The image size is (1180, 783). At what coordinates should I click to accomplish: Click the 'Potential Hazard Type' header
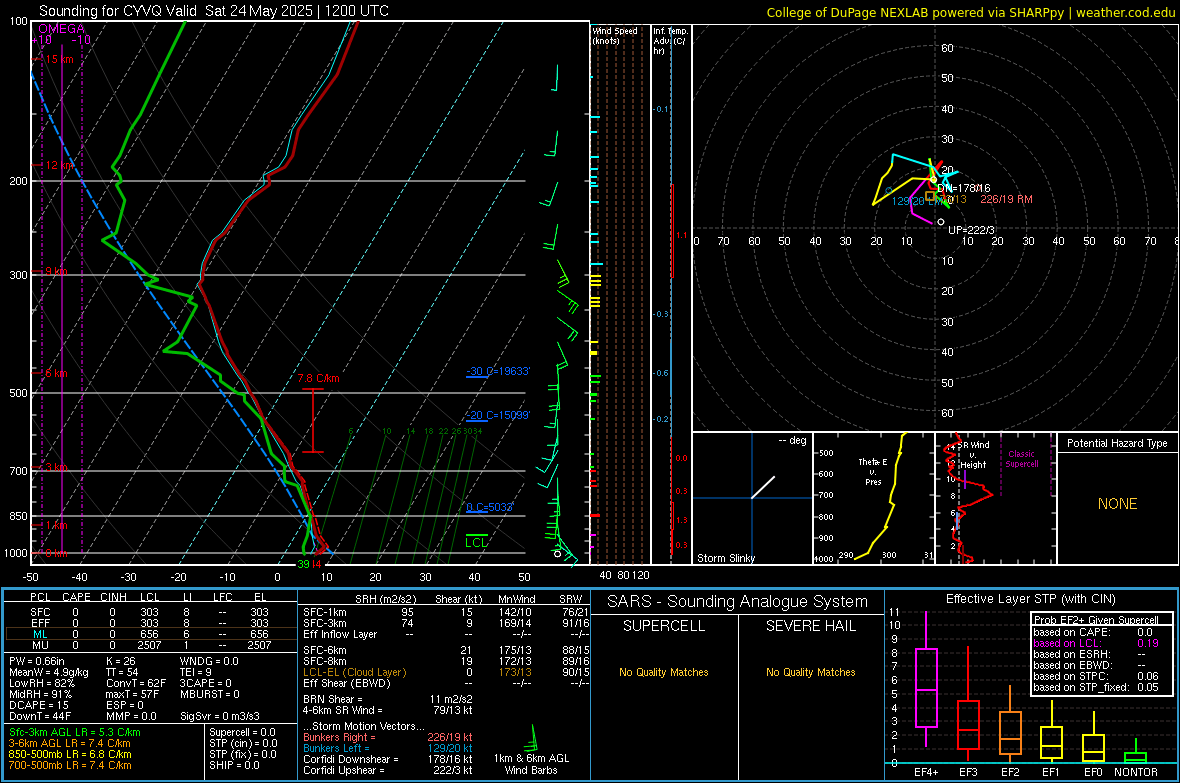1117,443
